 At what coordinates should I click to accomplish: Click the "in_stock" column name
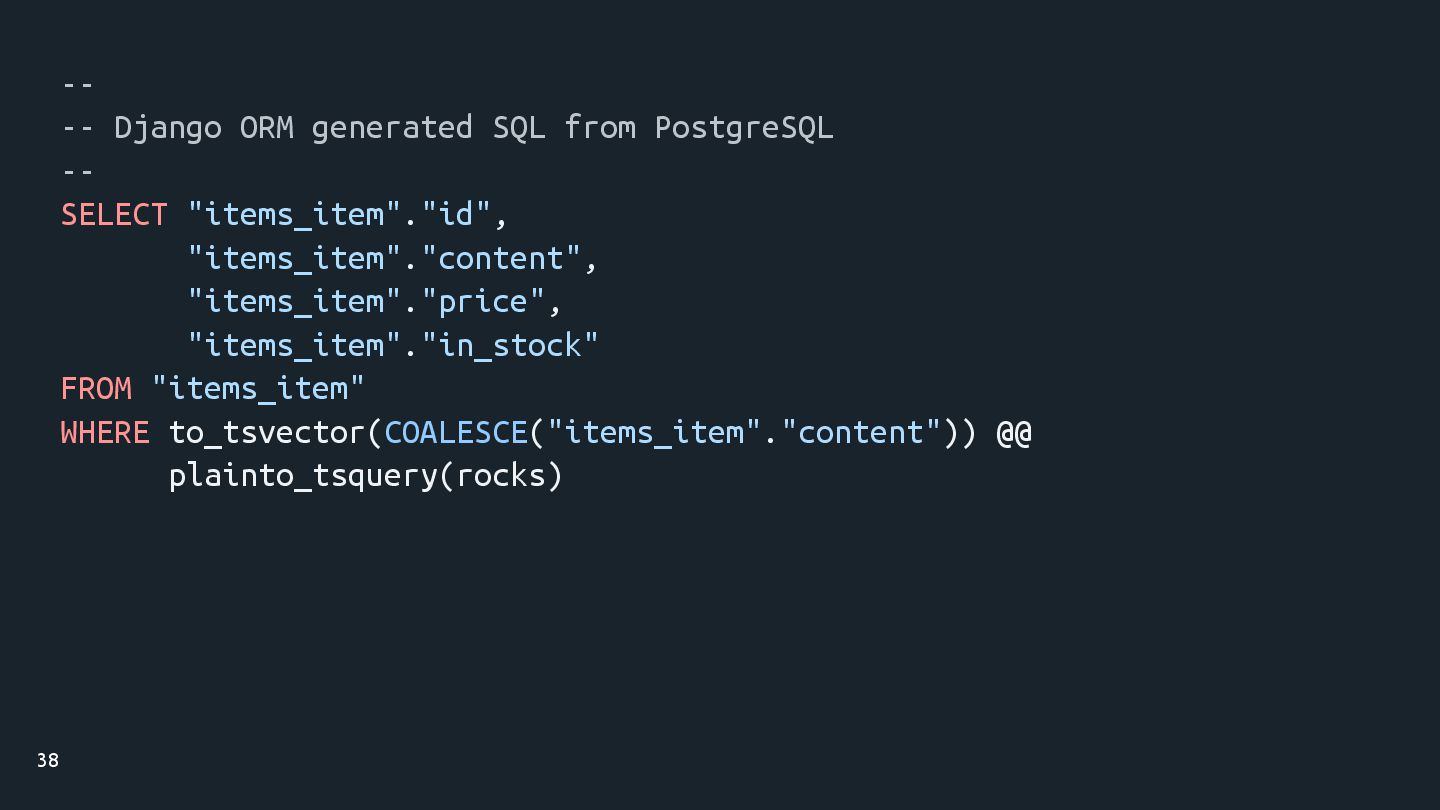coord(510,345)
